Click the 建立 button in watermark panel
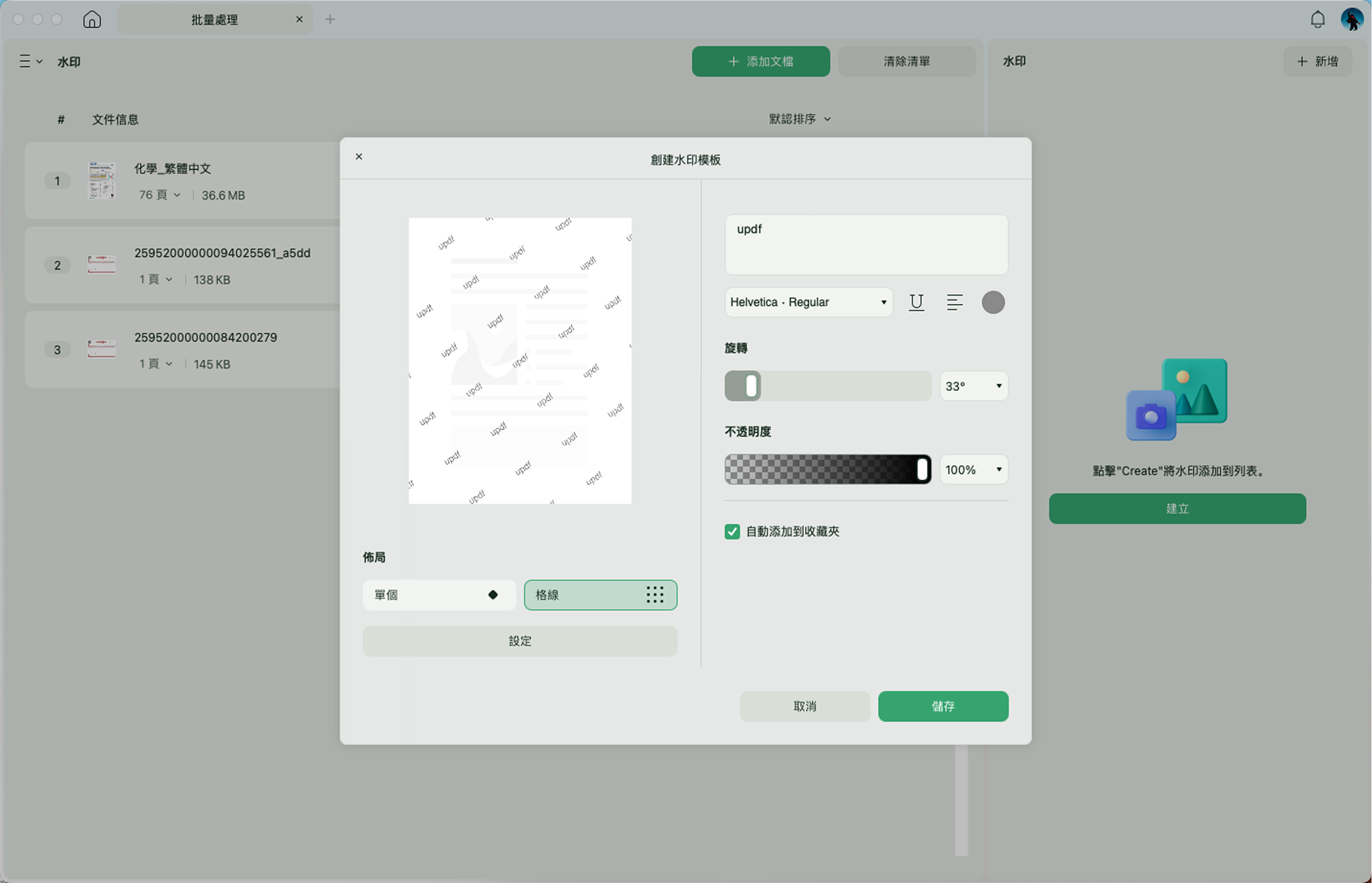The image size is (1372, 883). (1177, 509)
